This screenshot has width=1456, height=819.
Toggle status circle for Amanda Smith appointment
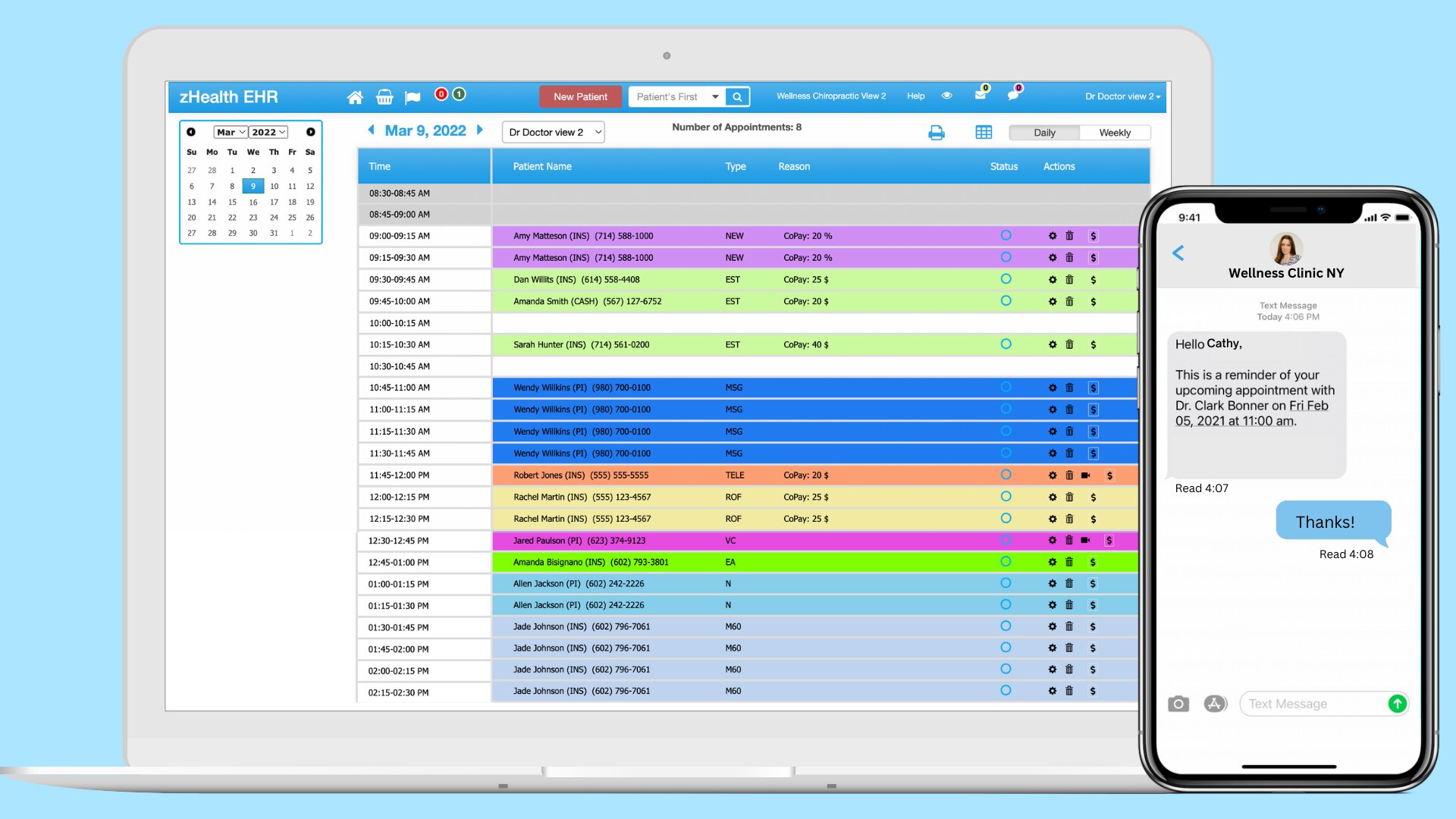point(1006,301)
